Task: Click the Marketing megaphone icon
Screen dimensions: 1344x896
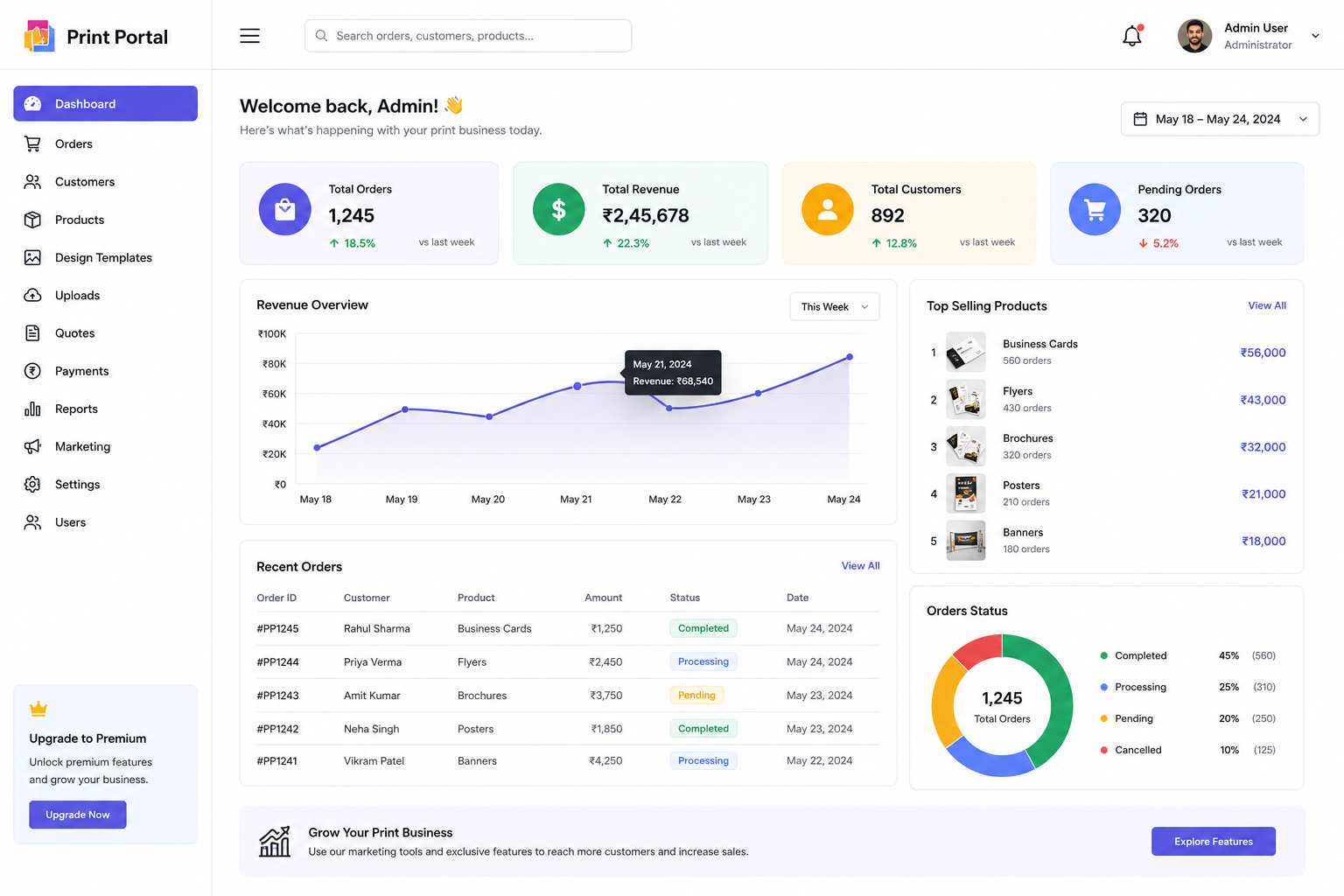Action: [32, 446]
